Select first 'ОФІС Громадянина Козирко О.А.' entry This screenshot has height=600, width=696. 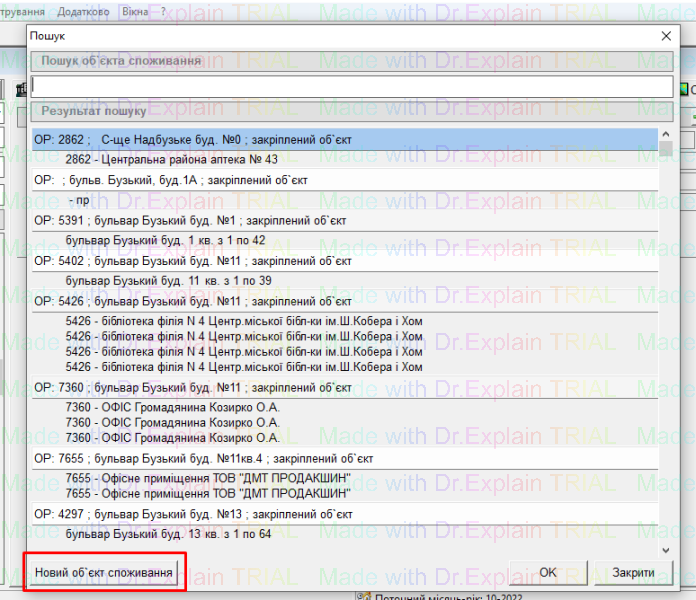(173, 408)
